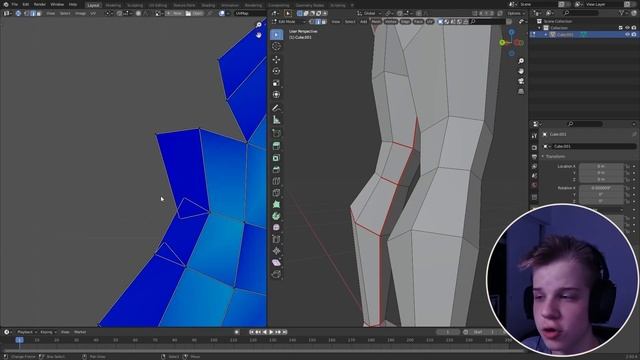This screenshot has width=640, height=360.
Task: Select the Extrude Region tool
Action: [x=276, y=146]
